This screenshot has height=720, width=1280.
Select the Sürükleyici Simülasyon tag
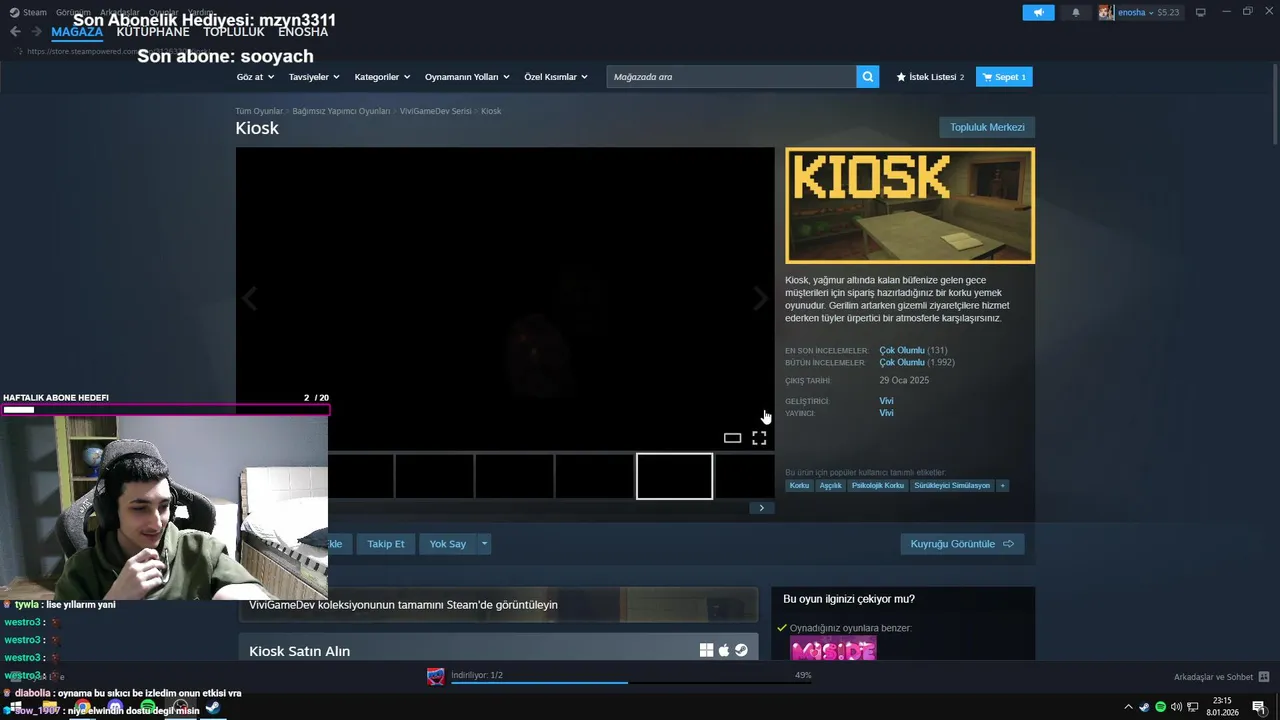click(952, 486)
